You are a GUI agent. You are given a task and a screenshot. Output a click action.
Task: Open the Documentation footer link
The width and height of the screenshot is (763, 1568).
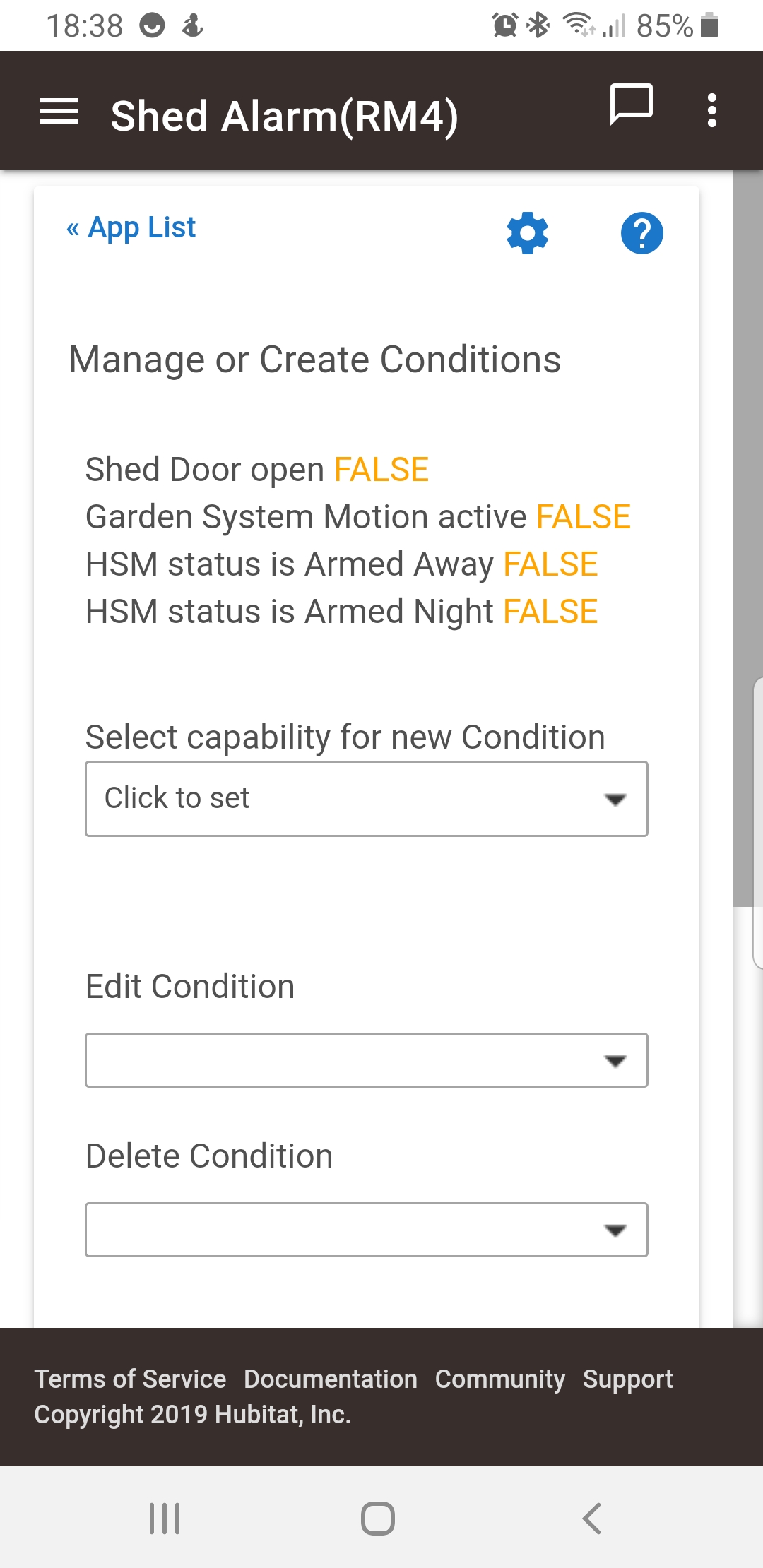click(331, 1379)
